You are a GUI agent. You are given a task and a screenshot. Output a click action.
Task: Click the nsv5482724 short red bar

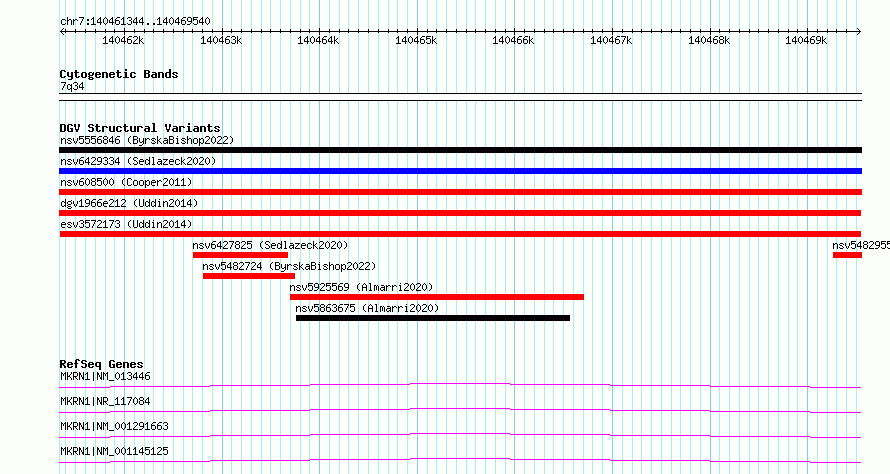[x=249, y=276]
